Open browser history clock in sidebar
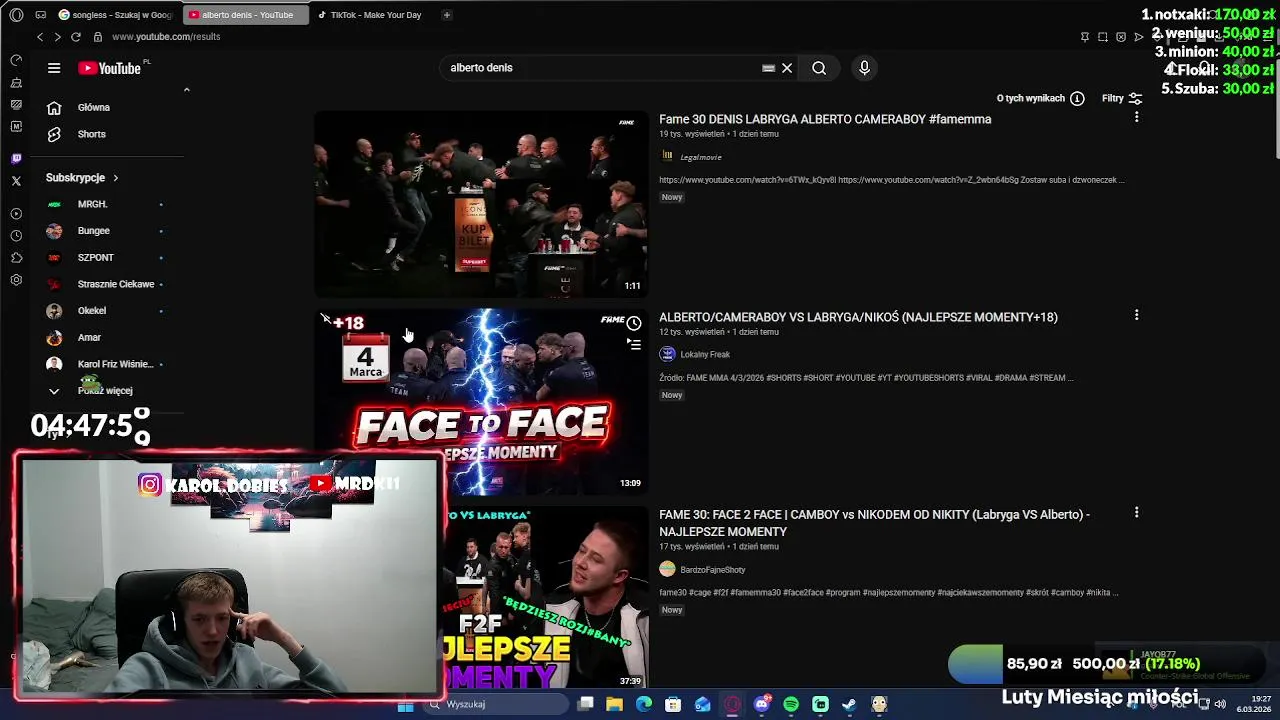The image size is (1280, 720). [x=16, y=236]
